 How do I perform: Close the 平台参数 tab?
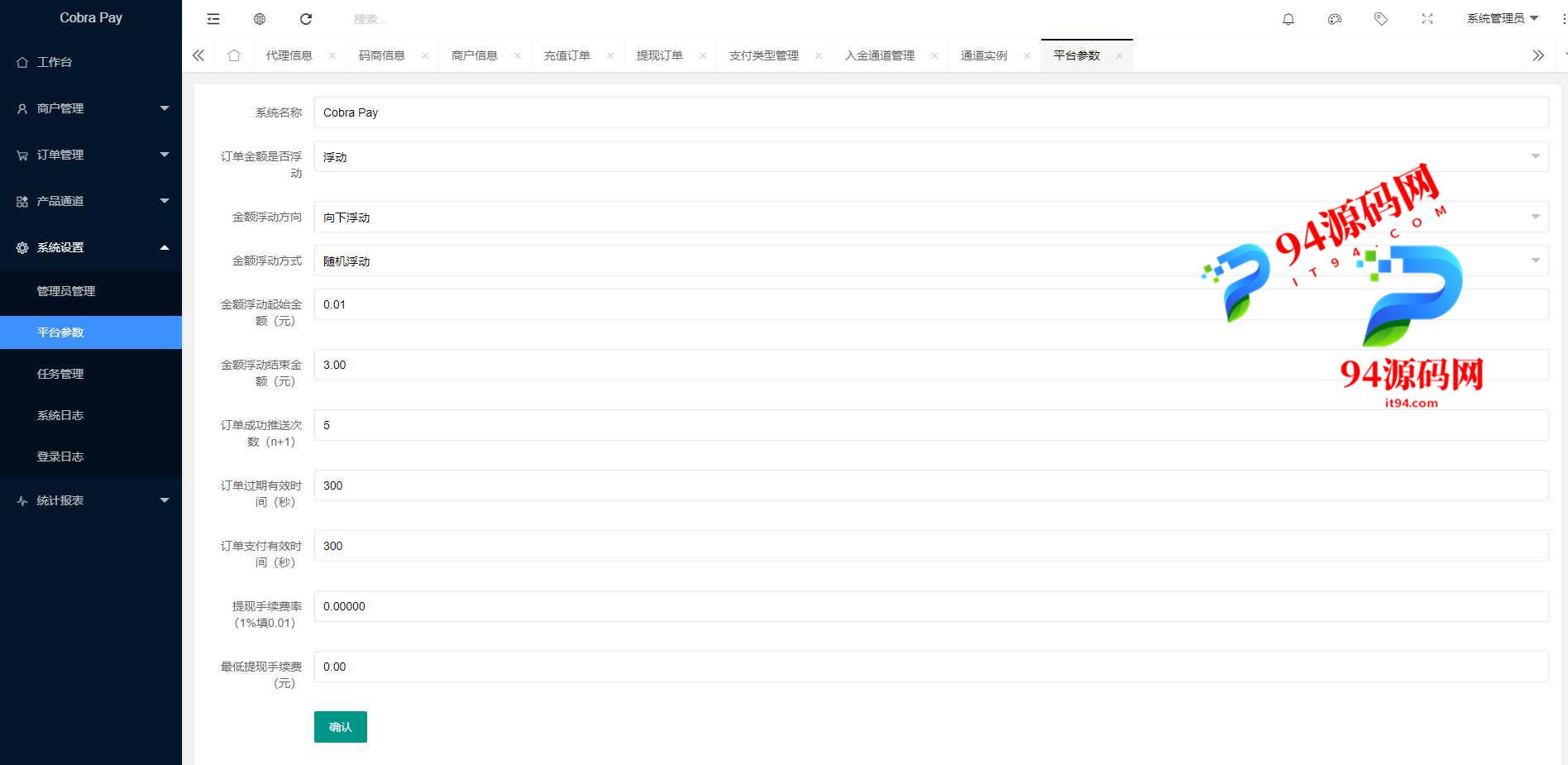1120,55
